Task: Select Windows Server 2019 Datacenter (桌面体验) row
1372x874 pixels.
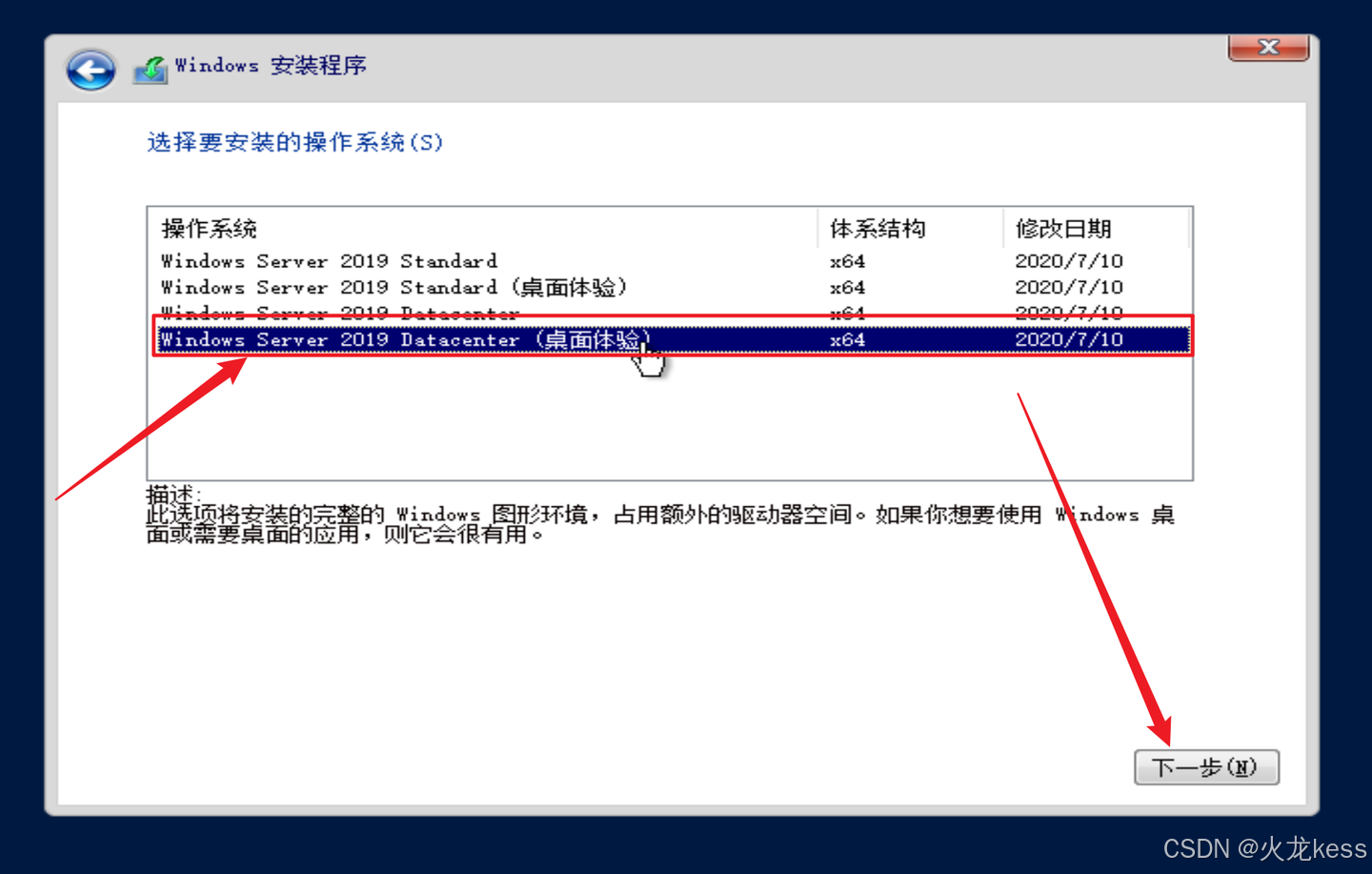Action: (673, 339)
